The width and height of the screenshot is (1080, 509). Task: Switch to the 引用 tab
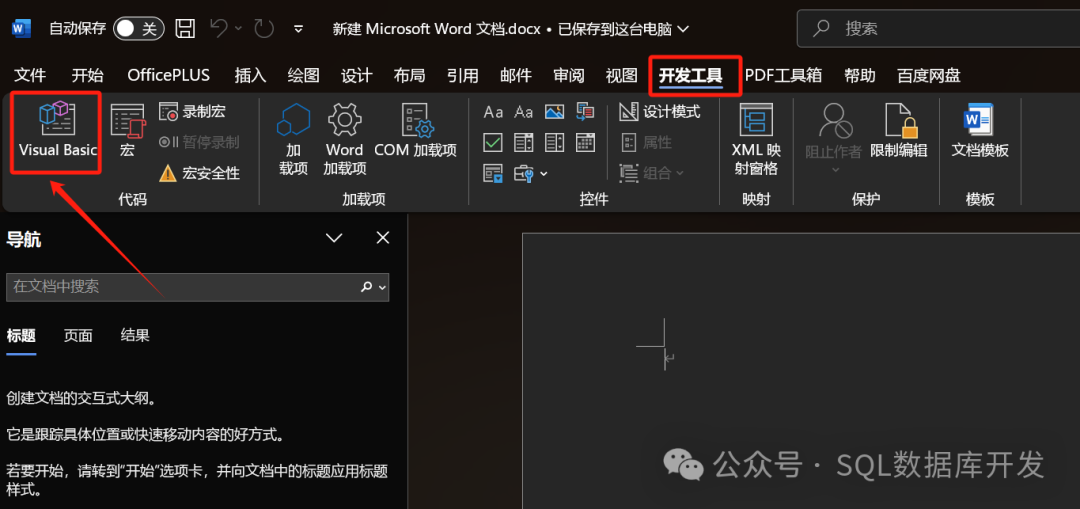click(462, 75)
